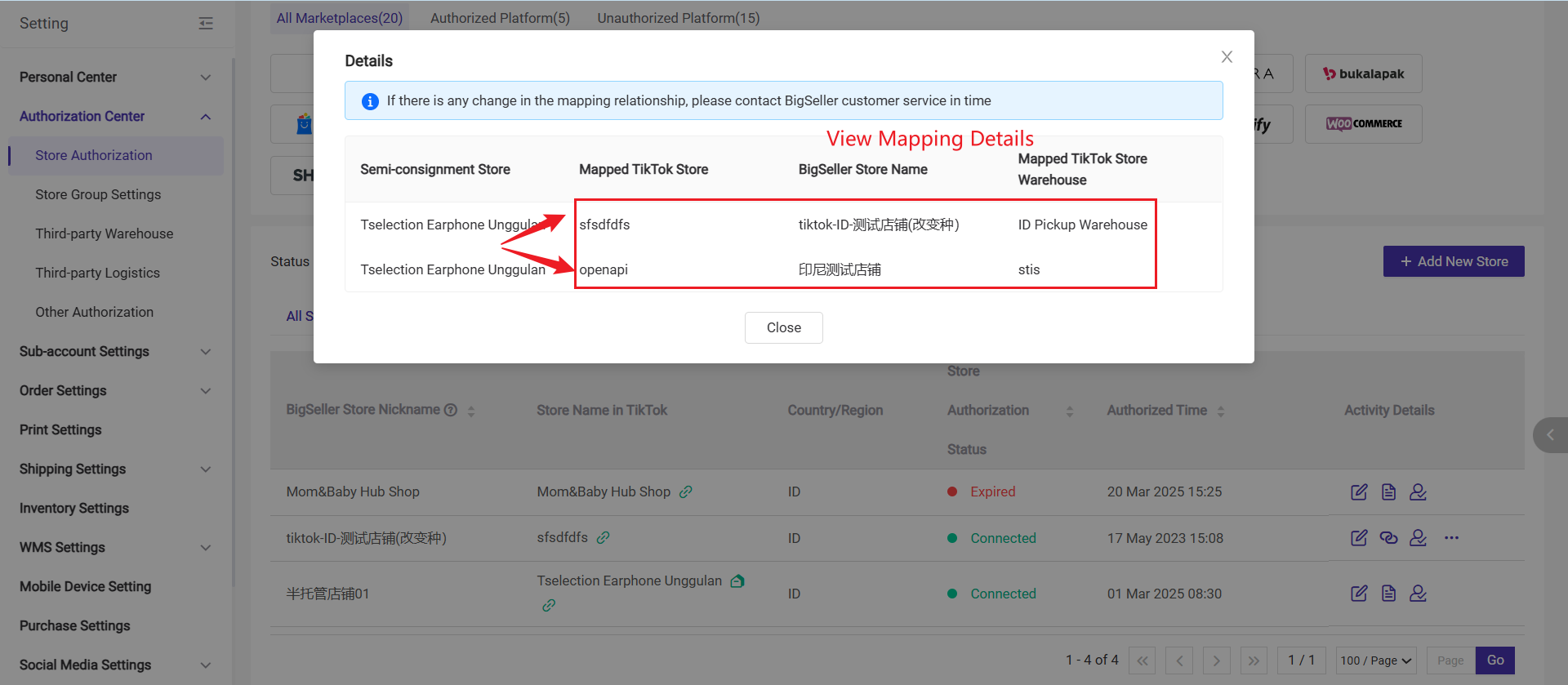Open link icon below Tselection Earphone Unggulan
This screenshot has width=1568, height=685.
pyautogui.click(x=549, y=605)
